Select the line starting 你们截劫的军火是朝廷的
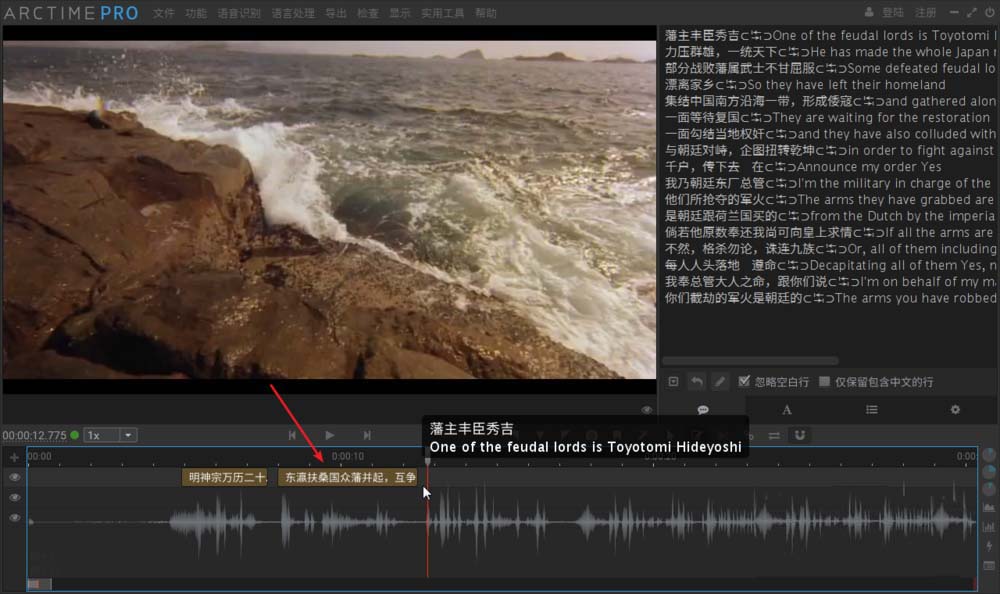 point(830,298)
